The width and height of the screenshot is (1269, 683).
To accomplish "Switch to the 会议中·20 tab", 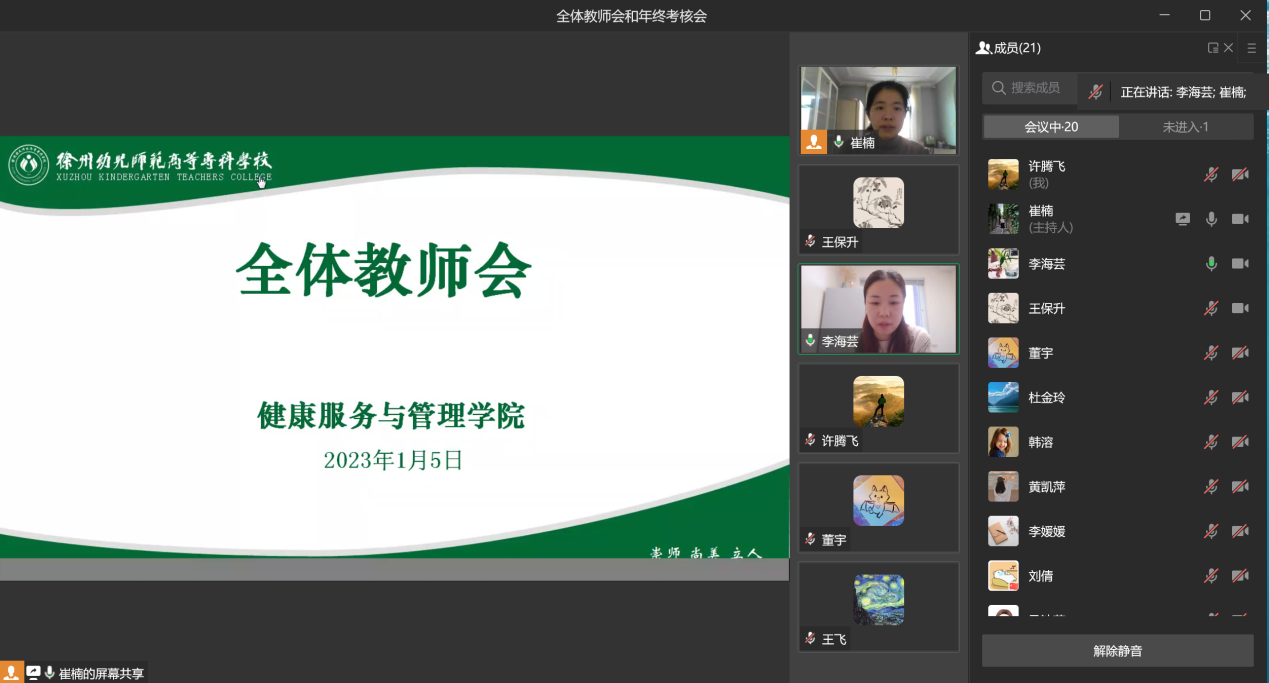I will [1051, 127].
